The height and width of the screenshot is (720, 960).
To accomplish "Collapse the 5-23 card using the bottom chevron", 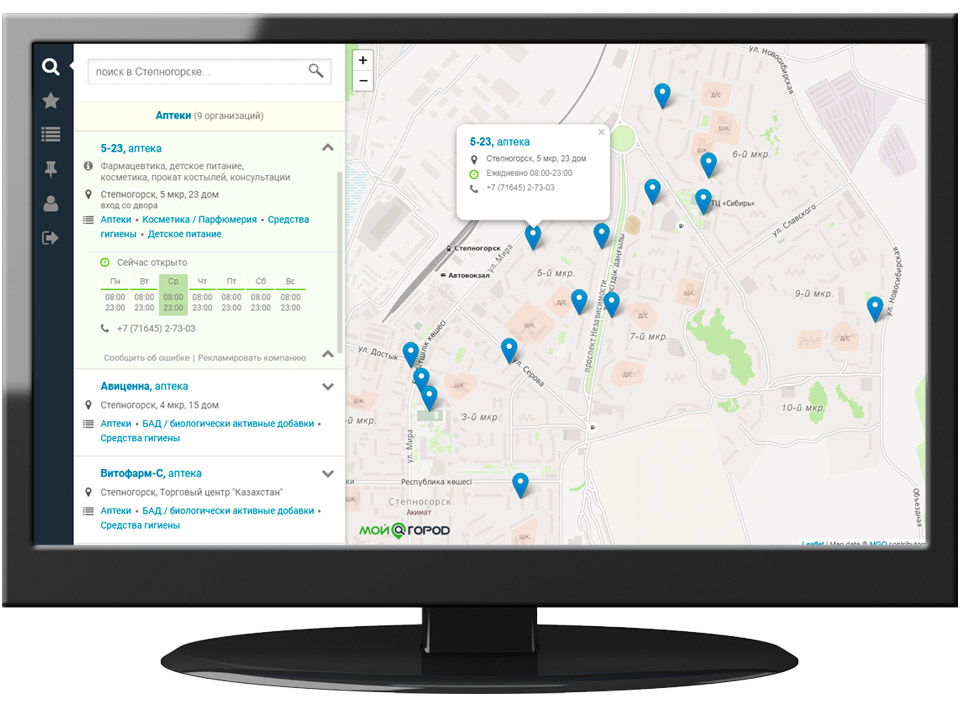I will 328,354.
